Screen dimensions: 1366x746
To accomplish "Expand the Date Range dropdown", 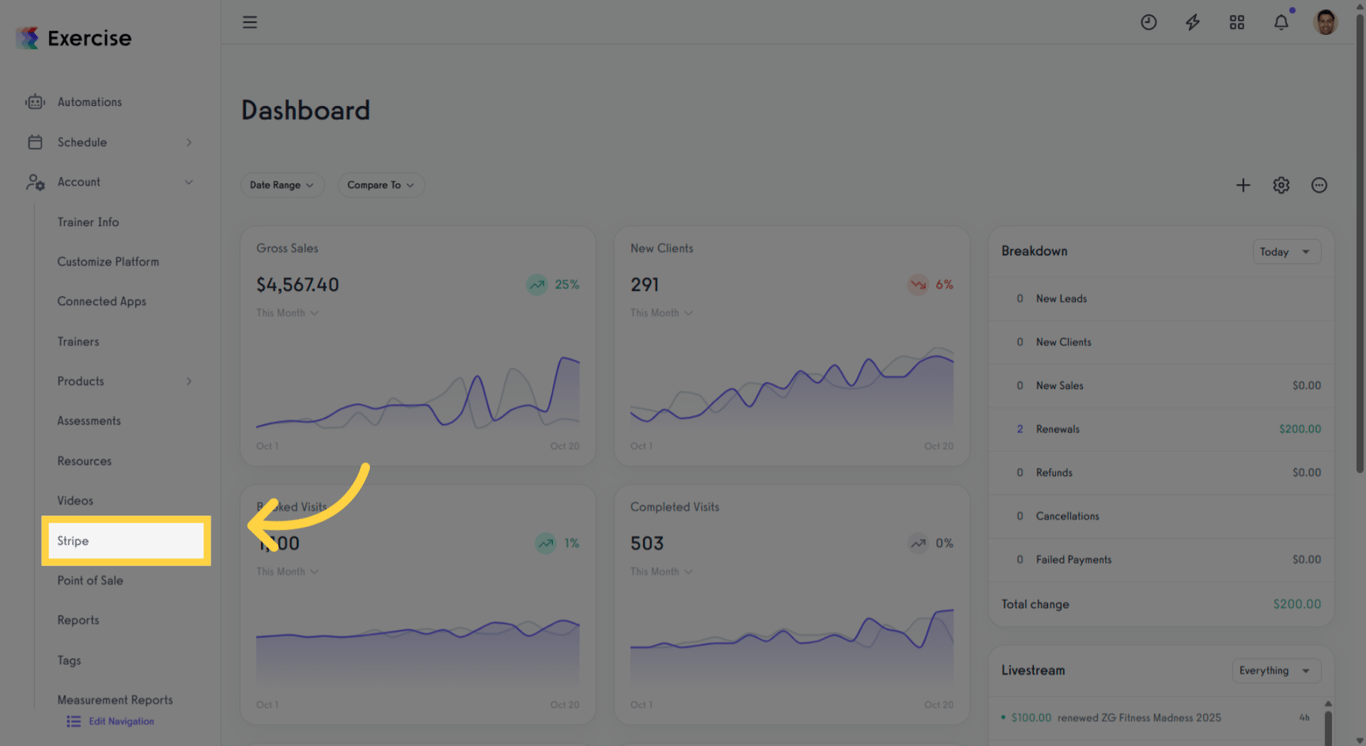I will point(282,185).
